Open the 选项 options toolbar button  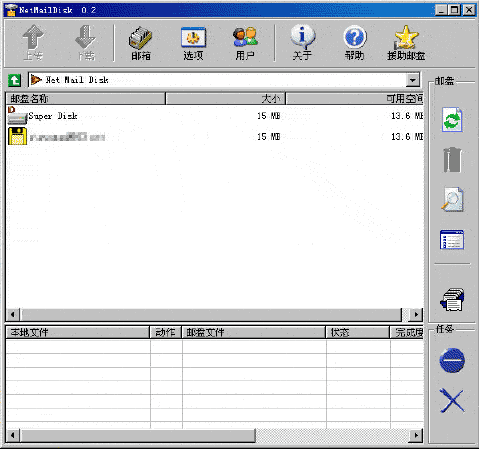(193, 43)
